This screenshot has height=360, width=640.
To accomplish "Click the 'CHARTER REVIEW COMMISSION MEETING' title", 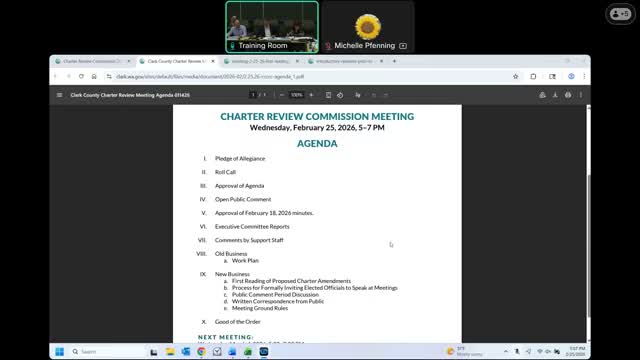I will tap(317, 117).
